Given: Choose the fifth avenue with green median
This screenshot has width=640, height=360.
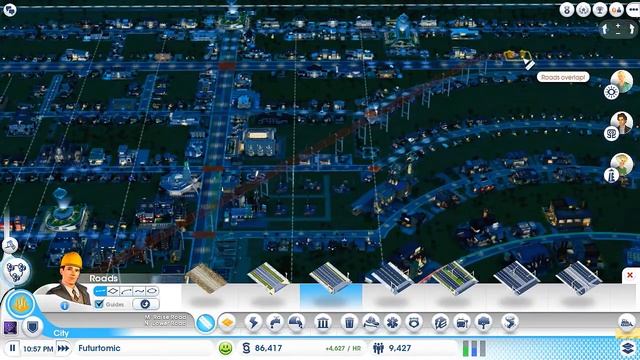Looking at the screenshot, I should click(x=454, y=279).
